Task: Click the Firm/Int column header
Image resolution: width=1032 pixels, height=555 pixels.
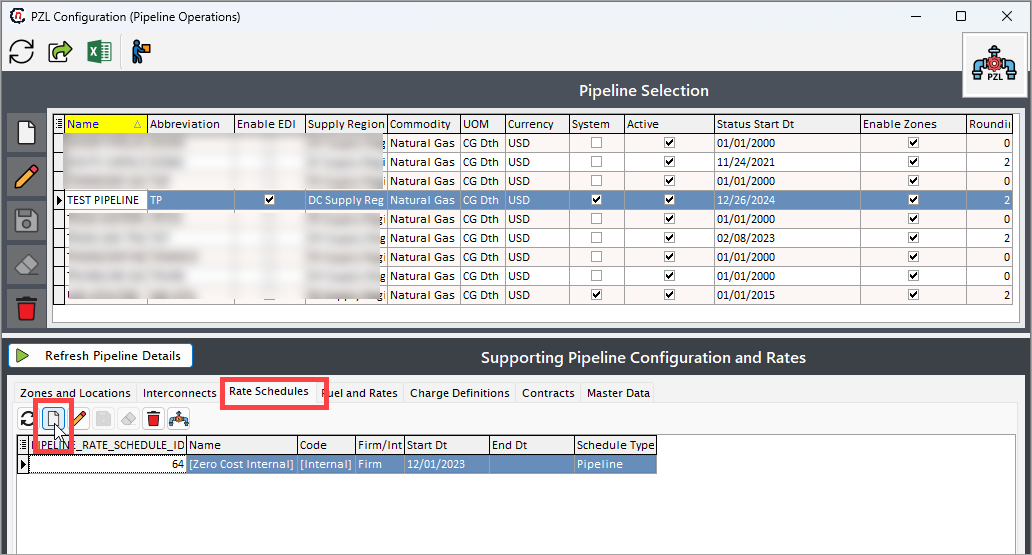Action: pyautogui.click(x=380, y=445)
